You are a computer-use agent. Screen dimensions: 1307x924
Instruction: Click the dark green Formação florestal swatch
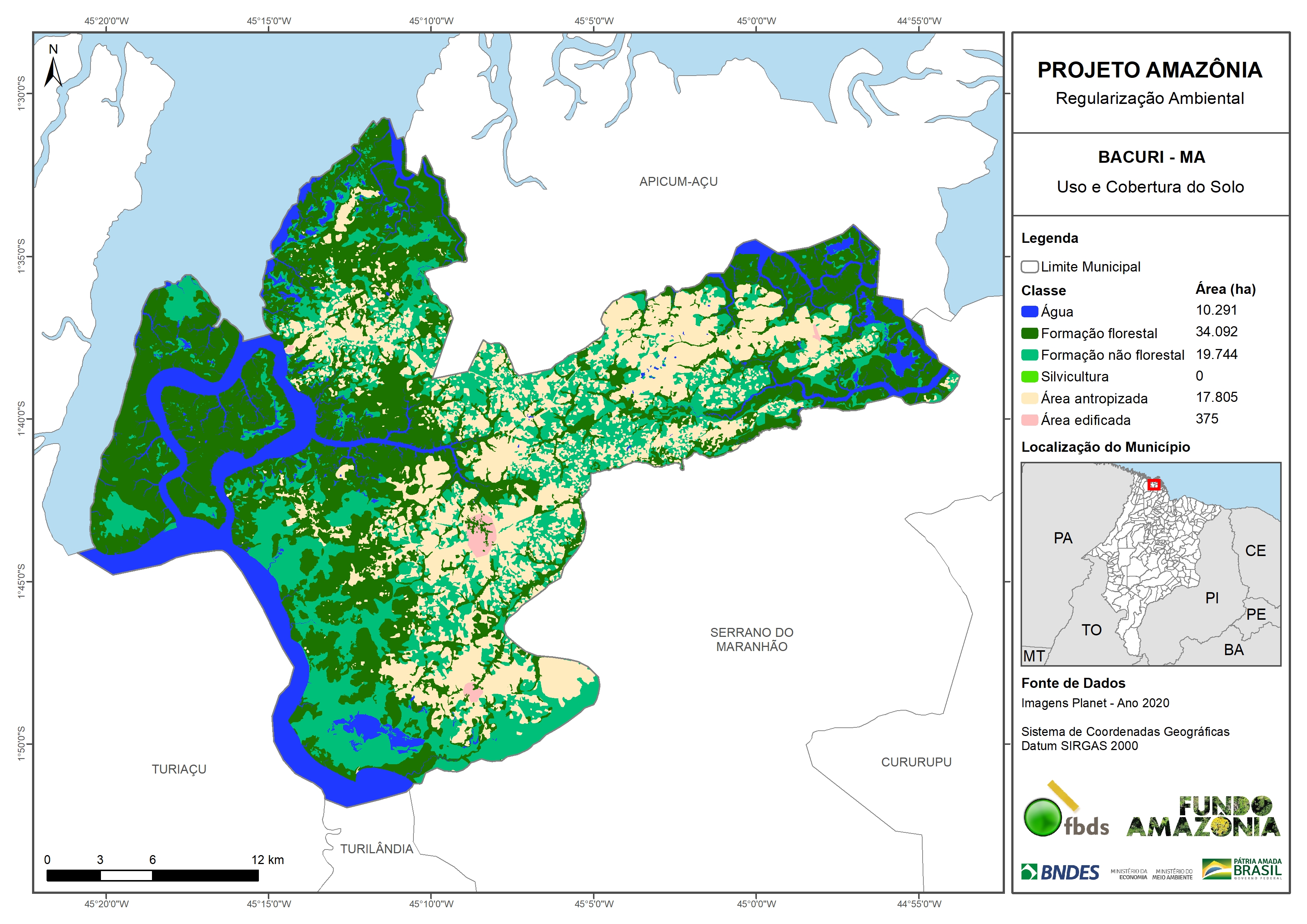click(x=1029, y=333)
